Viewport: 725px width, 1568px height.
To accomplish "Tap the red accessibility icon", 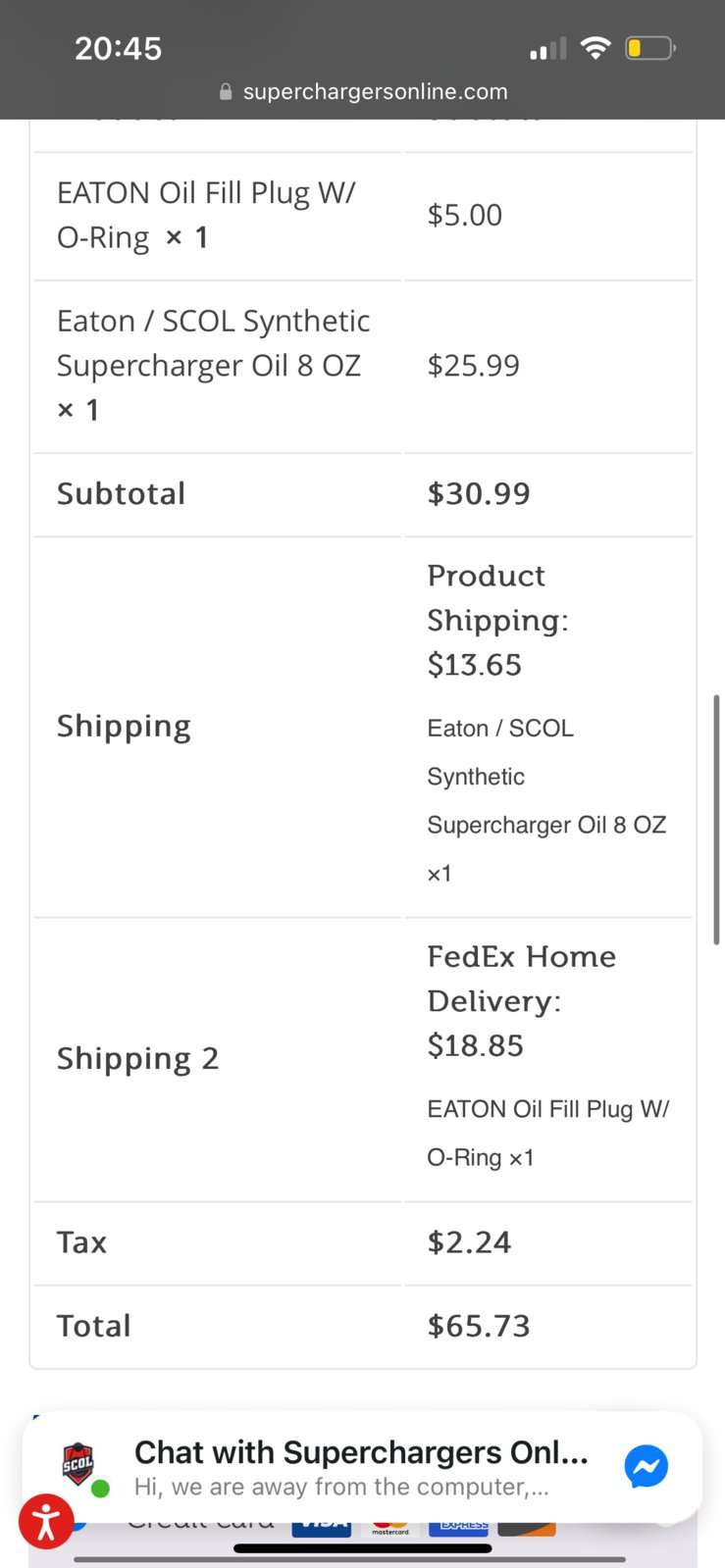I will (x=45, y=1522).
